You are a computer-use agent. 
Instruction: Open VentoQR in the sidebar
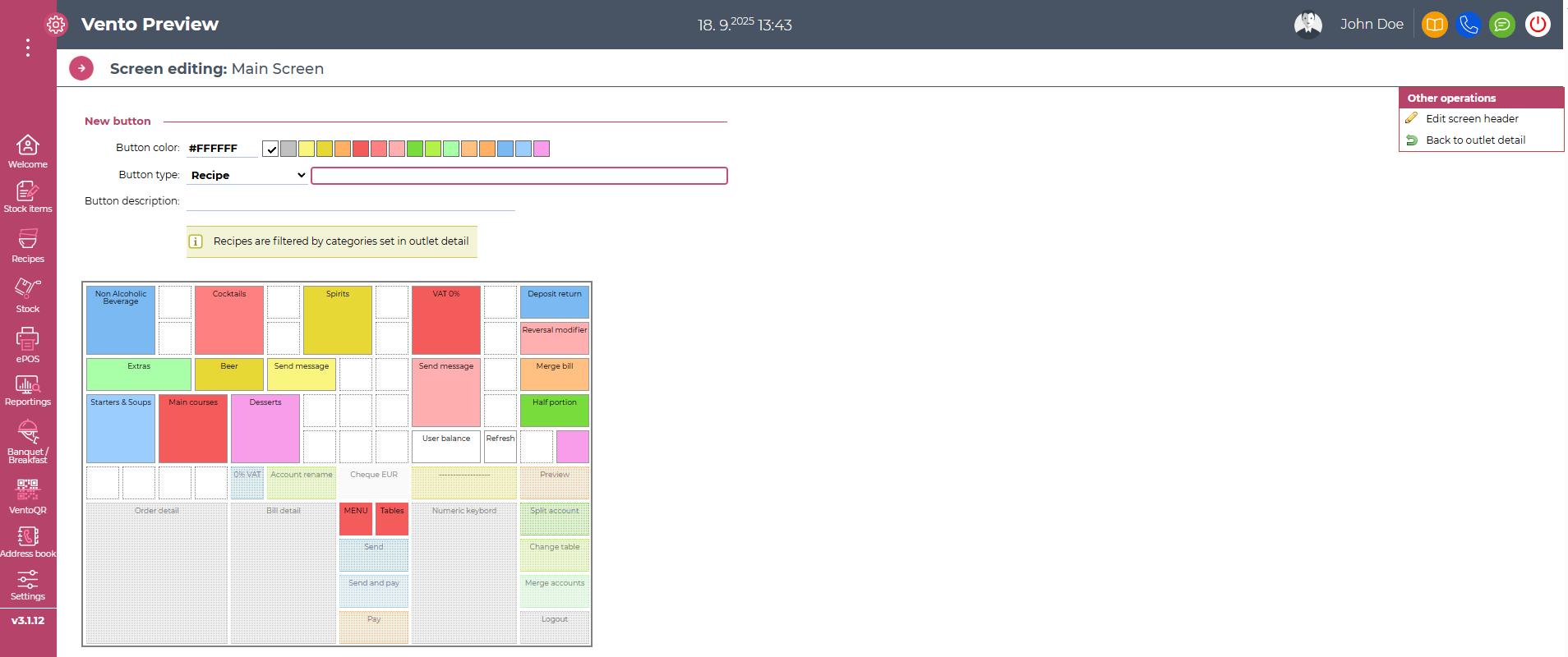coord(28,497)
